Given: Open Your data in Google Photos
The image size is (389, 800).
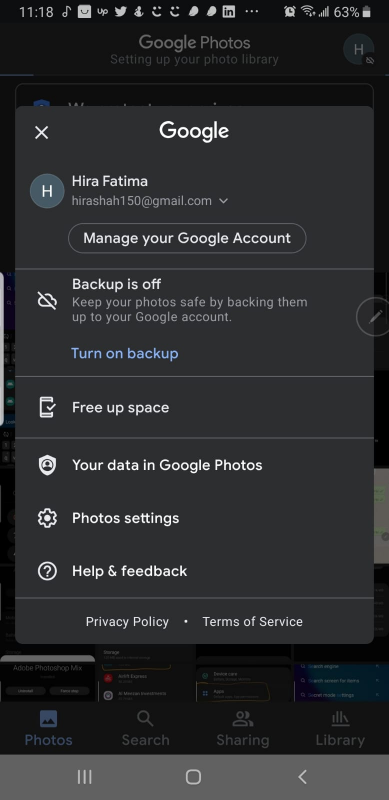Looking at the screenshot, I should tap(194, 465).
